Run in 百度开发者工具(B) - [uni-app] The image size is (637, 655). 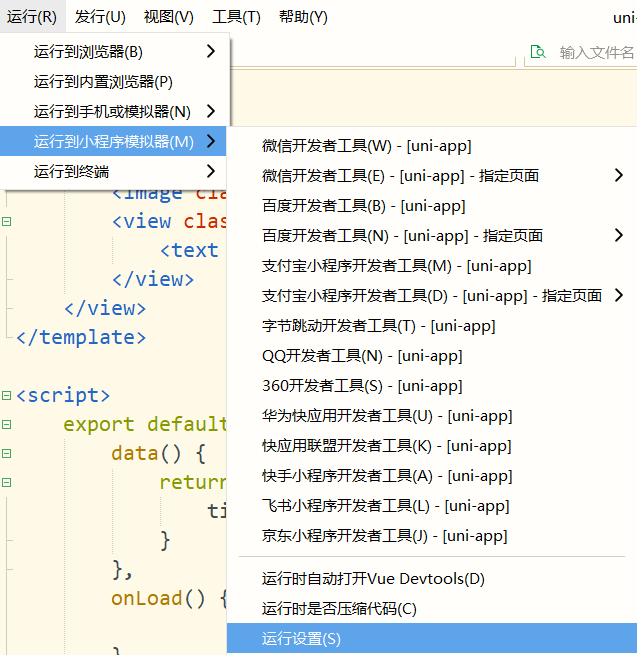coord(432,206)
